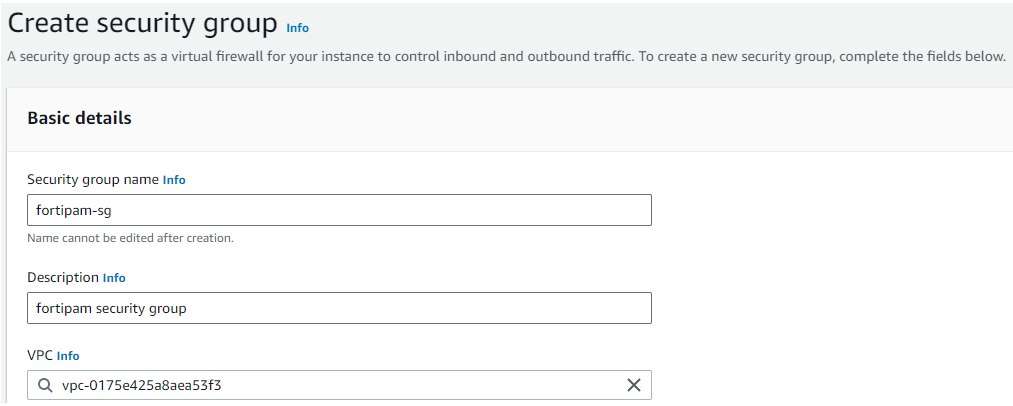Click 'Name cannot be edited after creation' hint
The image size is (1013, 406).
130,238
